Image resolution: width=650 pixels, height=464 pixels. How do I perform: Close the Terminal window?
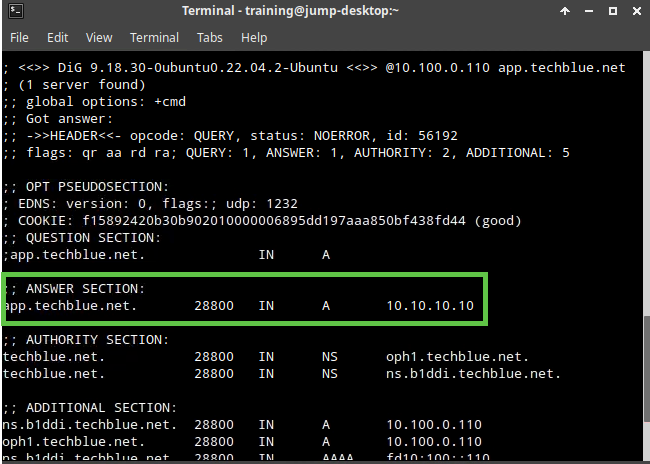pos(634,11)
